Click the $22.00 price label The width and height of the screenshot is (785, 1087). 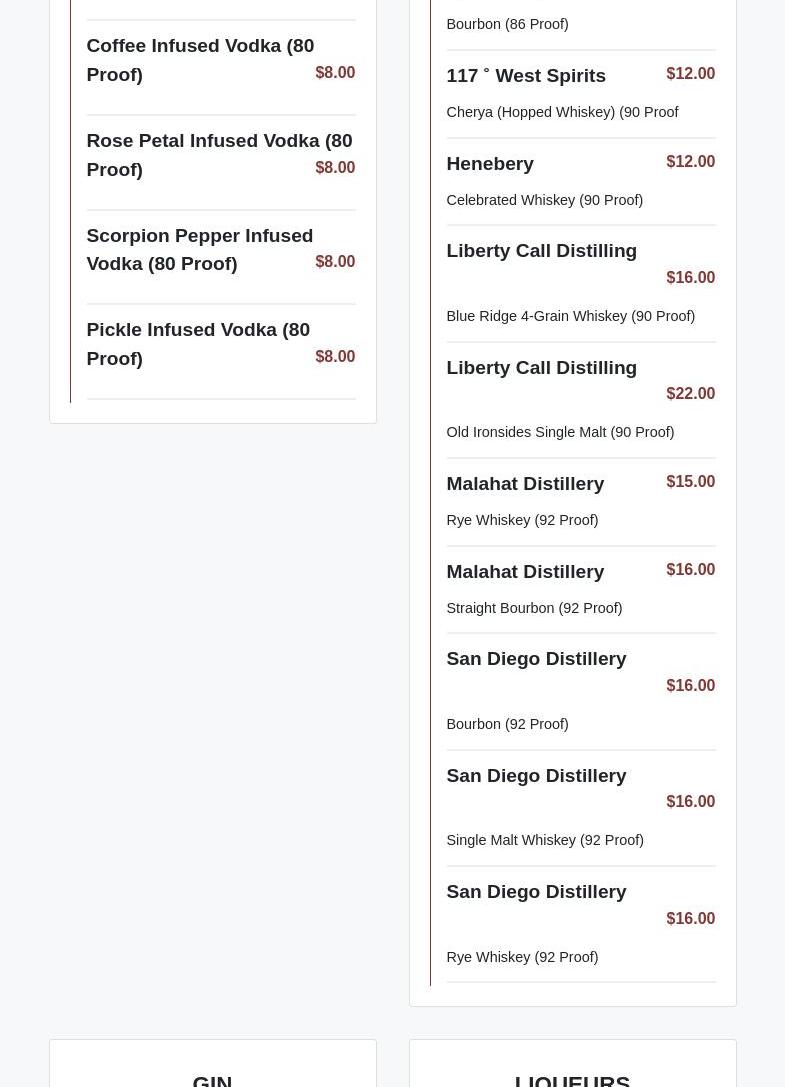[x=690, y=394]
